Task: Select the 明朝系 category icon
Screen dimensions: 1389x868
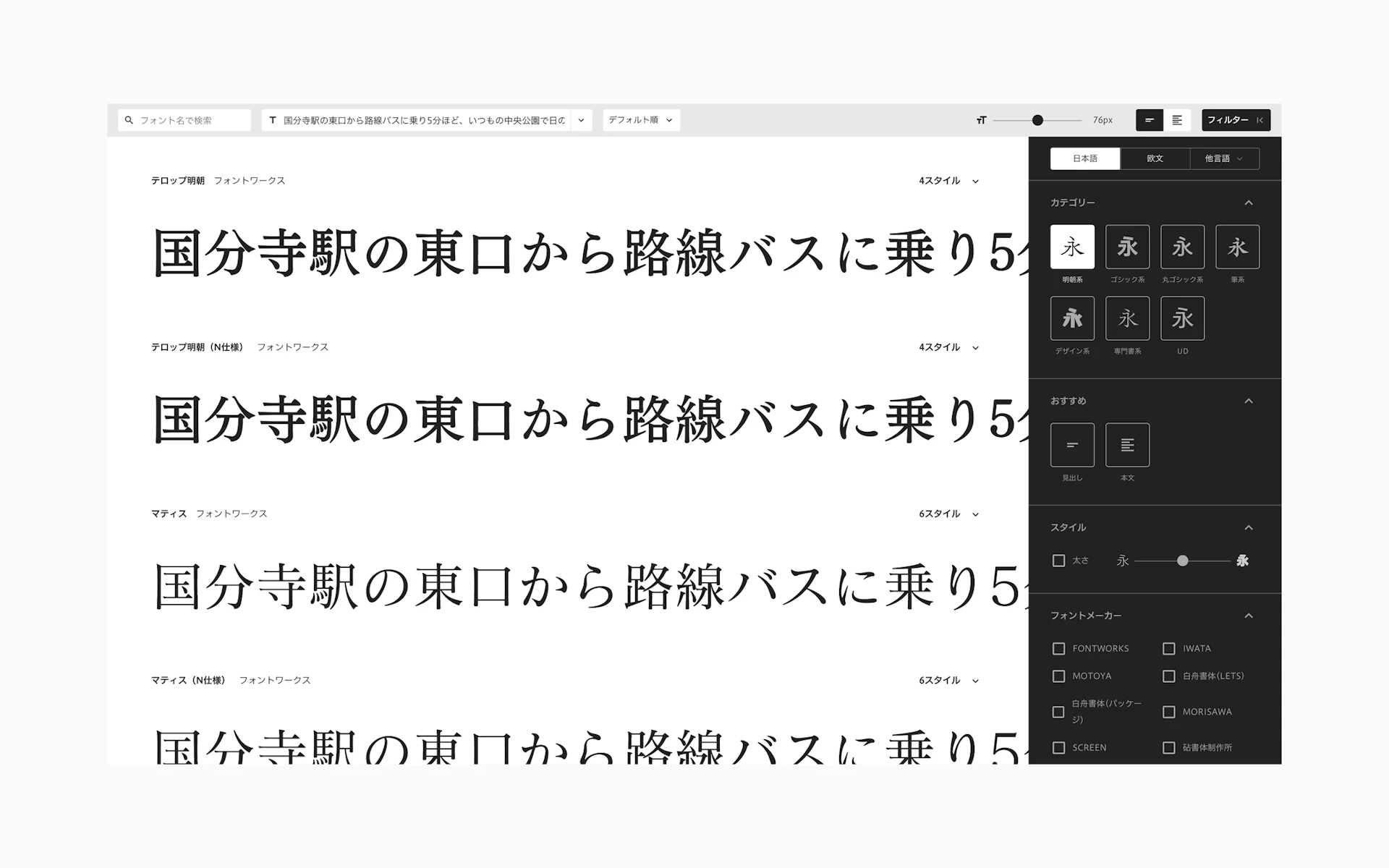Action: coord(1072,247)
